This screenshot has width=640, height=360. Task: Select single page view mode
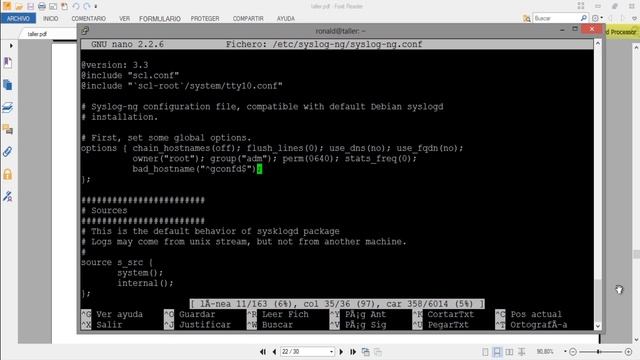[x=485, y=351]
